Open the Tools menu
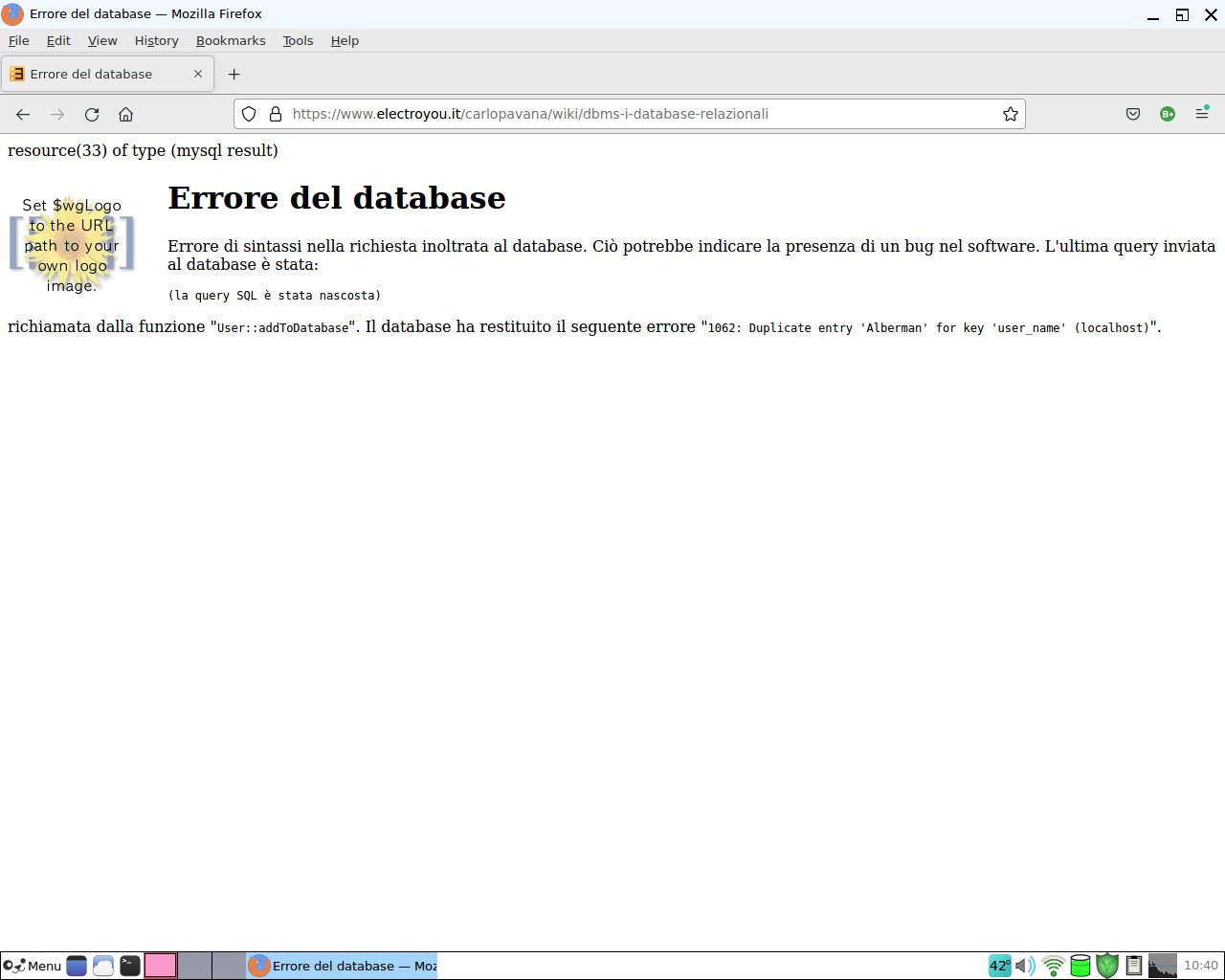 (298, 40)
